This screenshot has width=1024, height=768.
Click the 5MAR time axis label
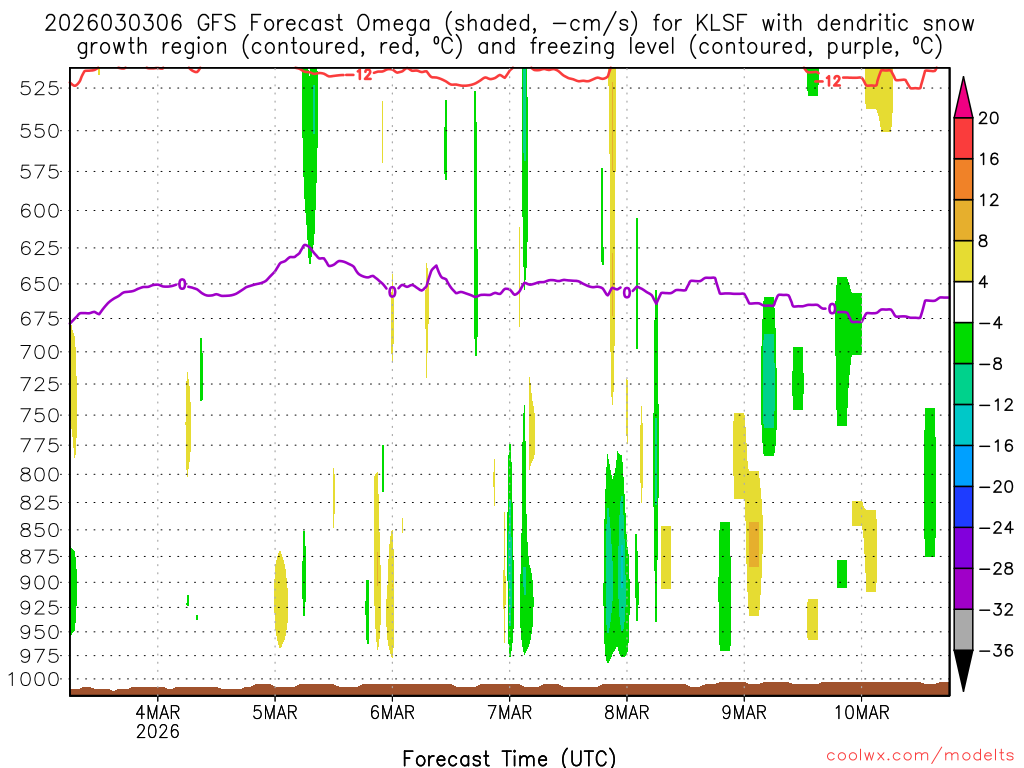pyautogui.click(x=275, y=712)
